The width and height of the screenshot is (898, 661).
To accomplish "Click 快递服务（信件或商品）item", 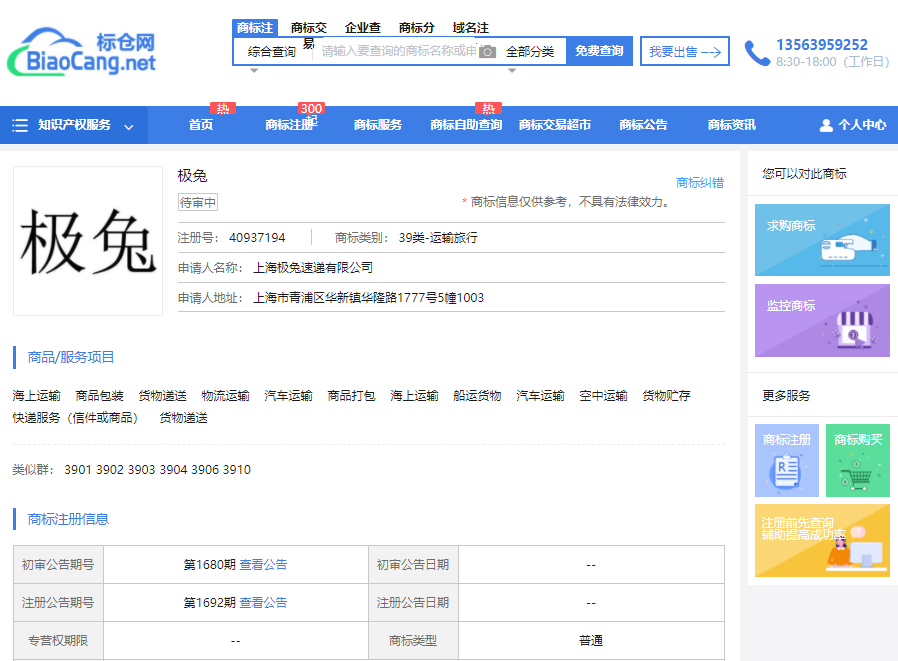I will 75,418.
